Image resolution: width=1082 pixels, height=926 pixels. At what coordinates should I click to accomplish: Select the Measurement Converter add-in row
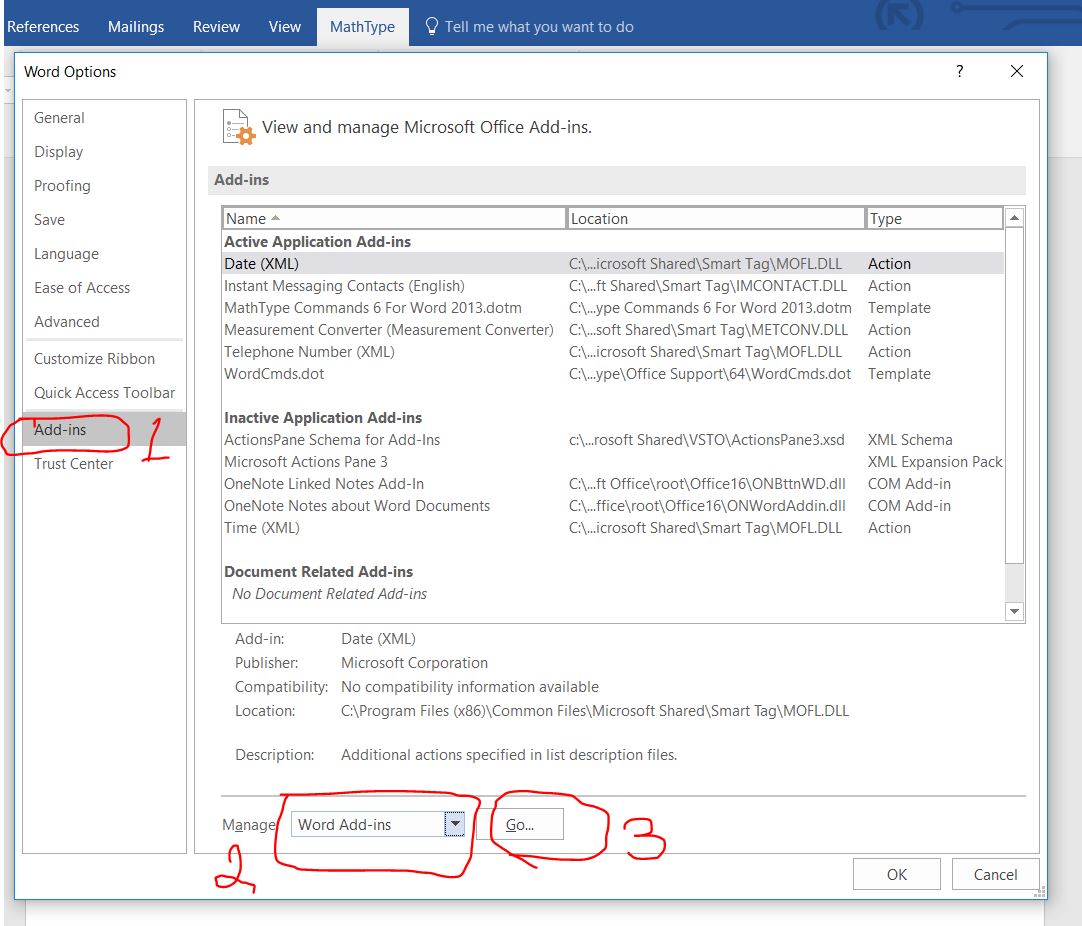pyautogui.click(x=613, y=330)
